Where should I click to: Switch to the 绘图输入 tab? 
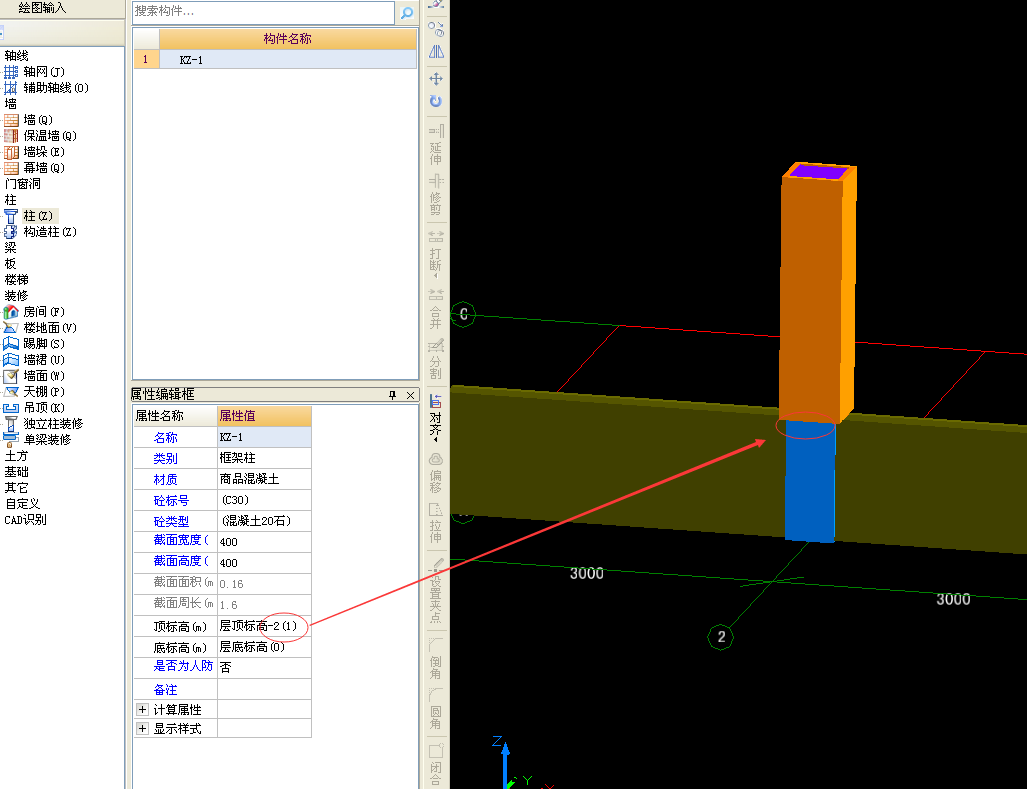point(42,8)
